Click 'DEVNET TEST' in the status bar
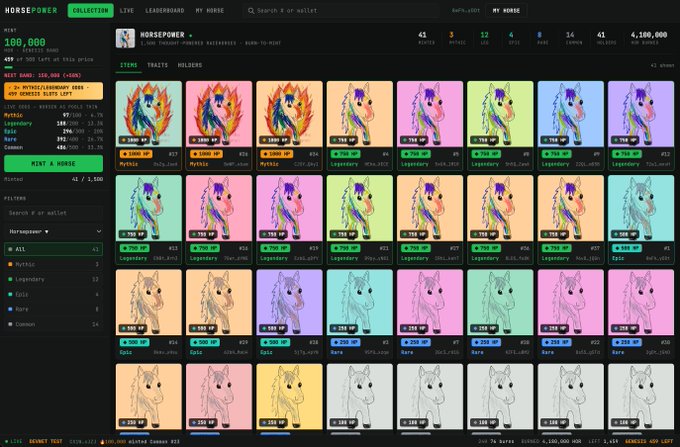The image size is (680, 447). pyautogui.click(x=46, y=441)
